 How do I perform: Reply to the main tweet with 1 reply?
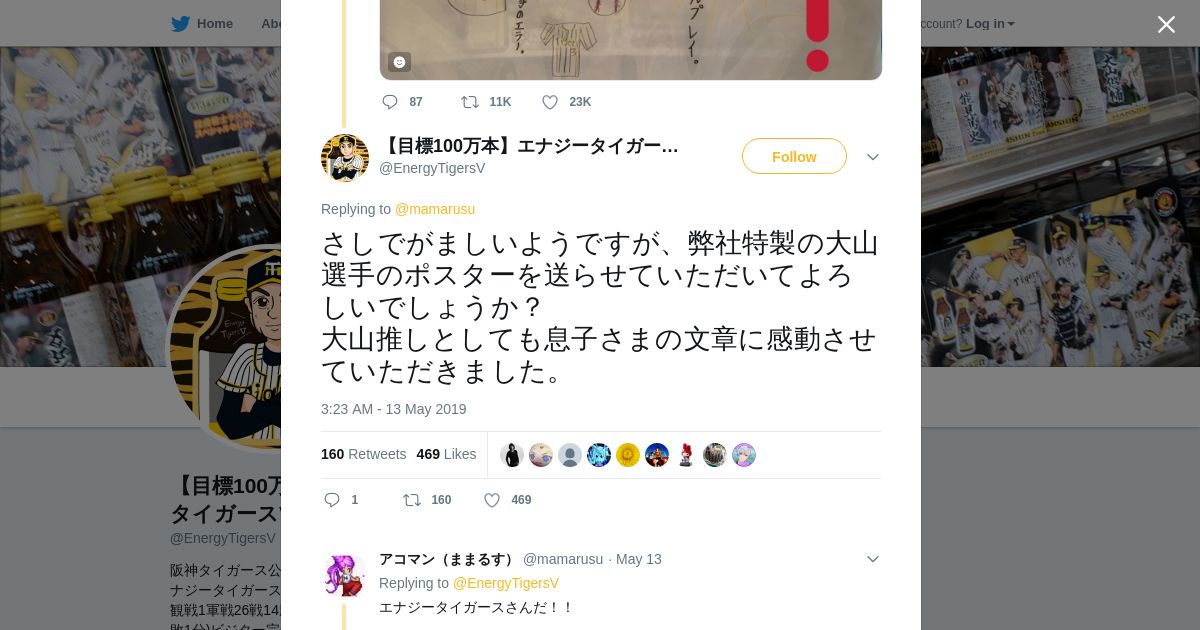(x=333, y=500)
